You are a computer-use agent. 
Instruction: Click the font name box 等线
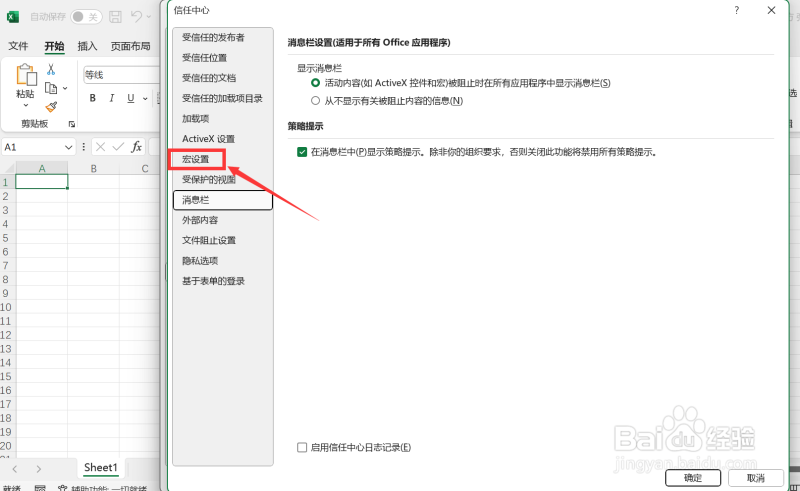(x=121, y=75)
